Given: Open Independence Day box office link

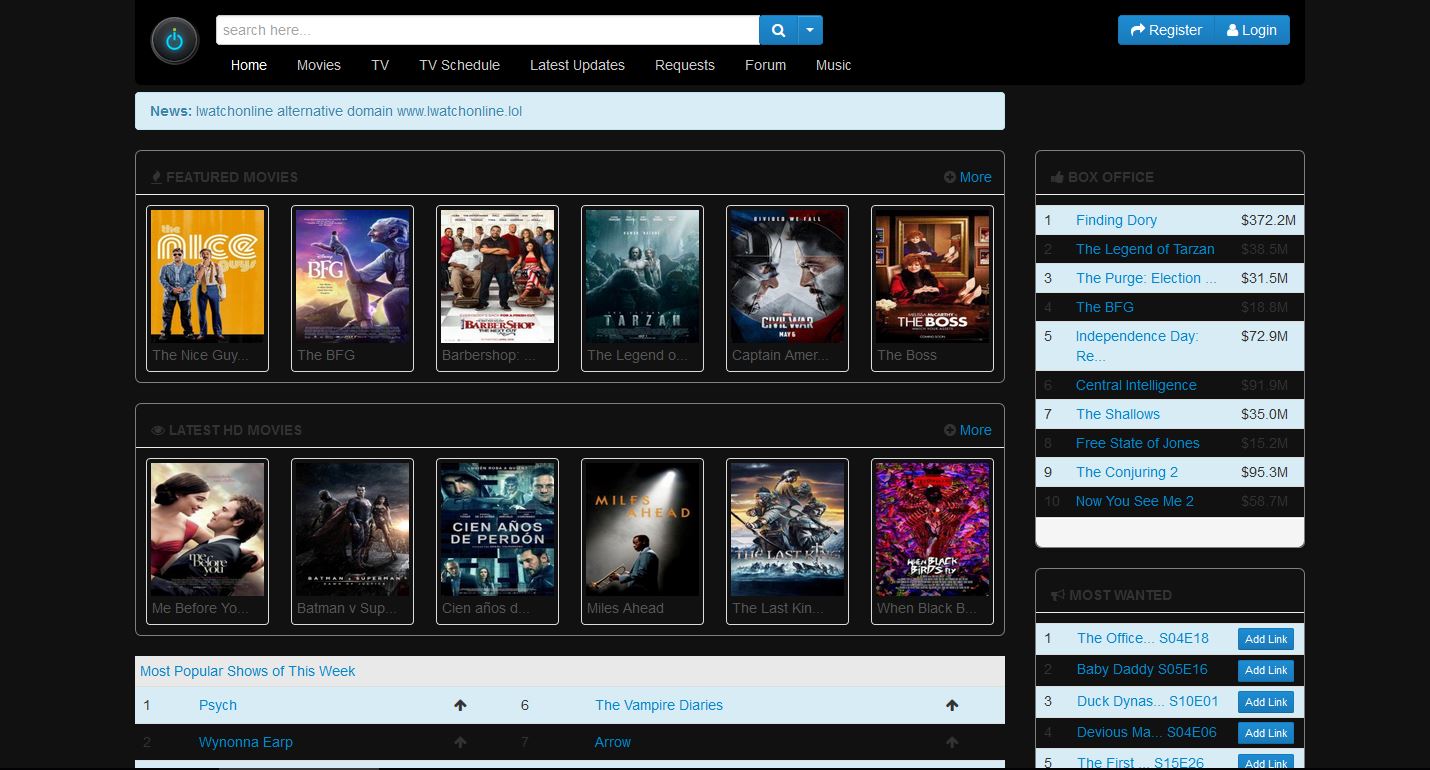Looking at the screenshot, I should (1137, 346).
